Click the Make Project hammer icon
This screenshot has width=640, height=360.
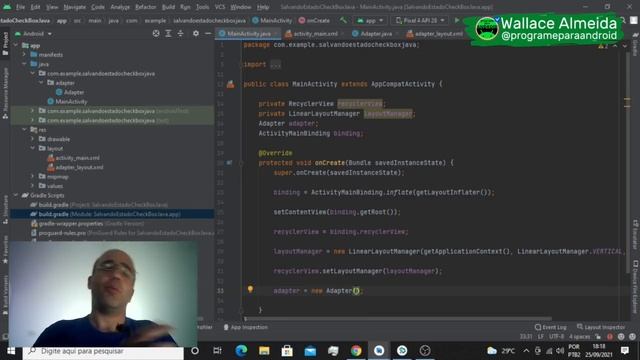(343, 20)
